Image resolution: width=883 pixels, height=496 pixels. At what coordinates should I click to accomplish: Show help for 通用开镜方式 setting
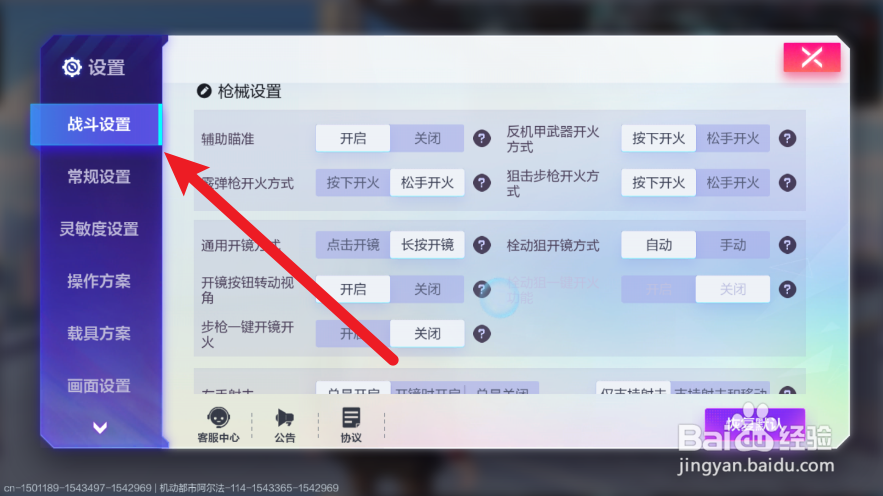coord(481,245)
